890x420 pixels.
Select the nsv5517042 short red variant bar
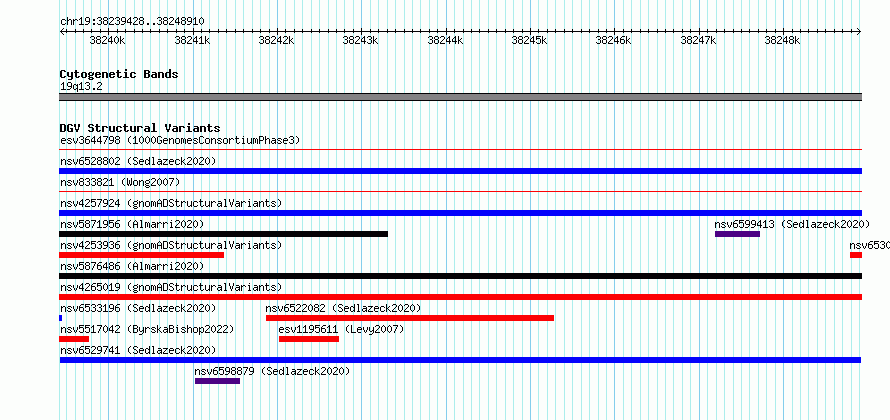coord(74,339)
